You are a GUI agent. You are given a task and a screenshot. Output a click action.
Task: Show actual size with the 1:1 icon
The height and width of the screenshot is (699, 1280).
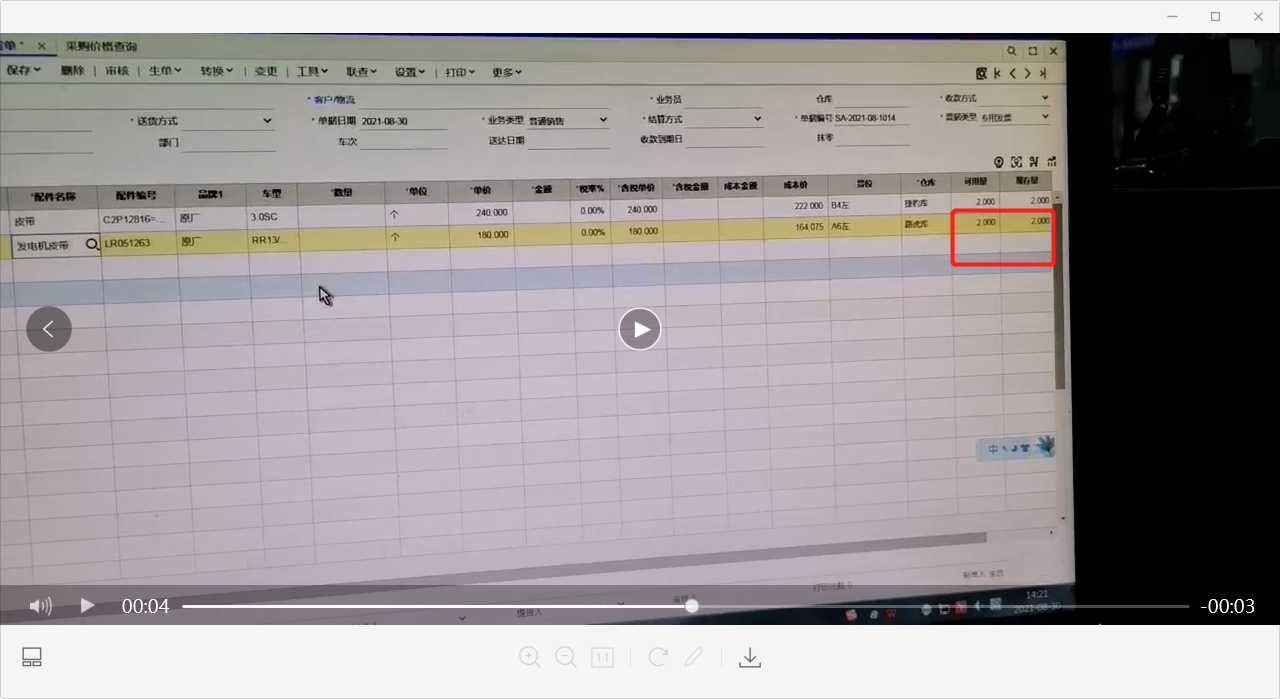tap(602, 657)
